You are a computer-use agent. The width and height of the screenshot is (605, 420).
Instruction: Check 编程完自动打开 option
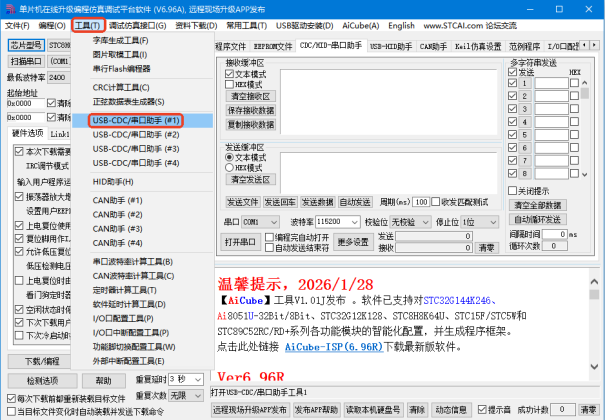click(x=269, y=237)
